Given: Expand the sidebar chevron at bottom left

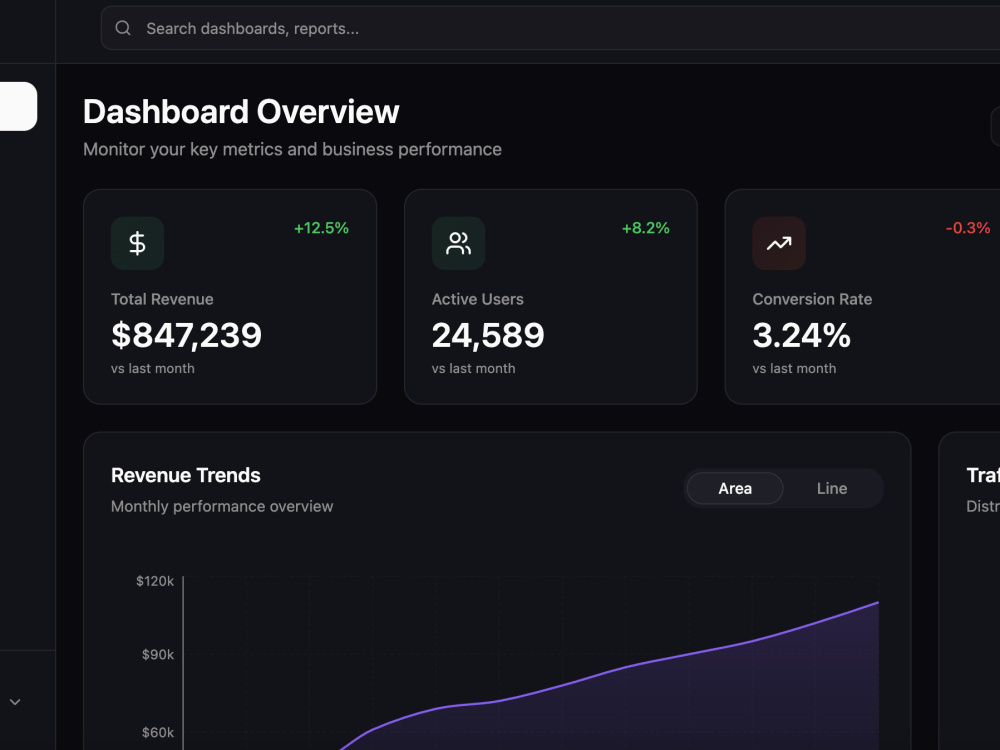Looking at the screenshot, I should [x=15, y=702].
